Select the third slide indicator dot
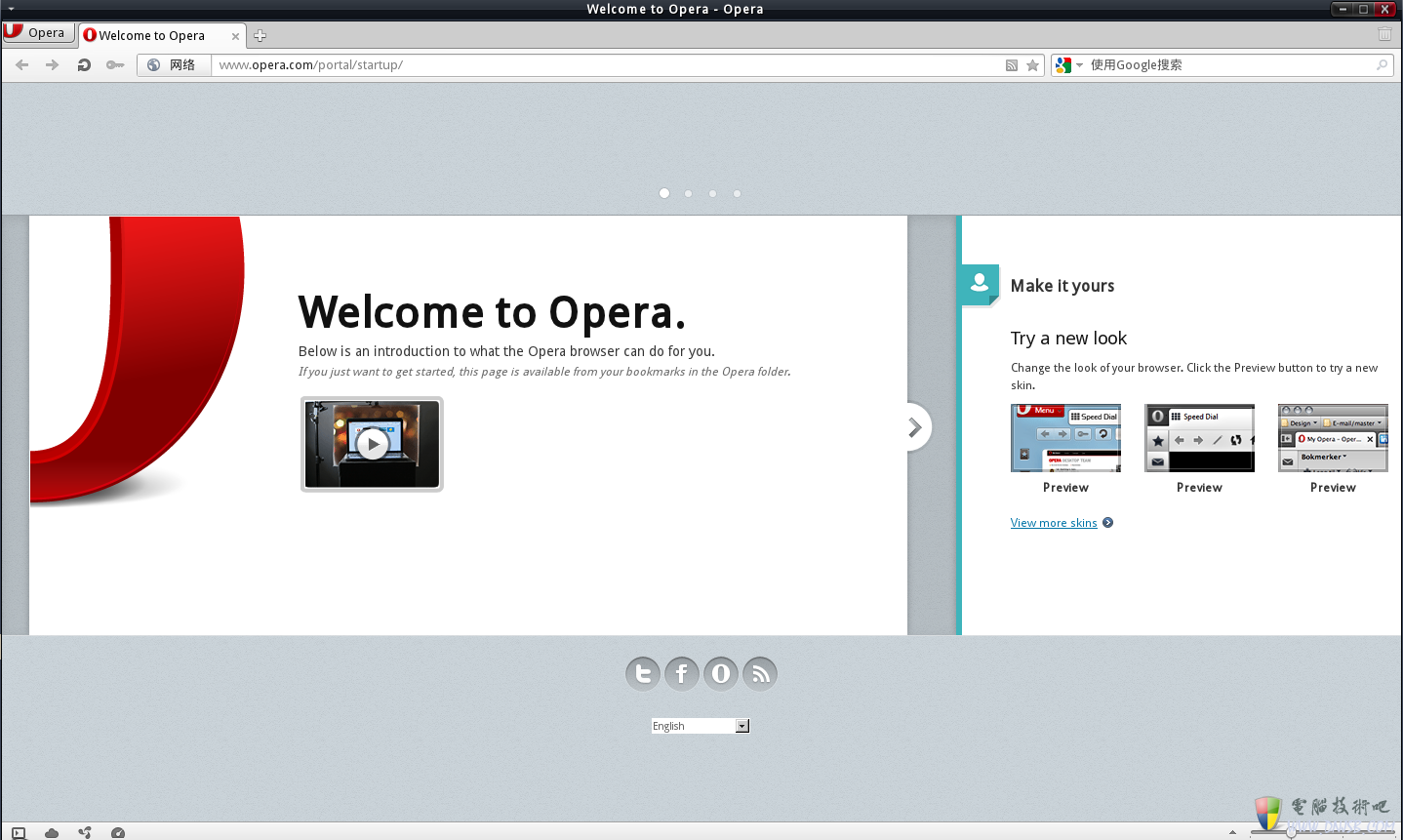The height and width of the screenshot is (840, 1403). [713, 193]
